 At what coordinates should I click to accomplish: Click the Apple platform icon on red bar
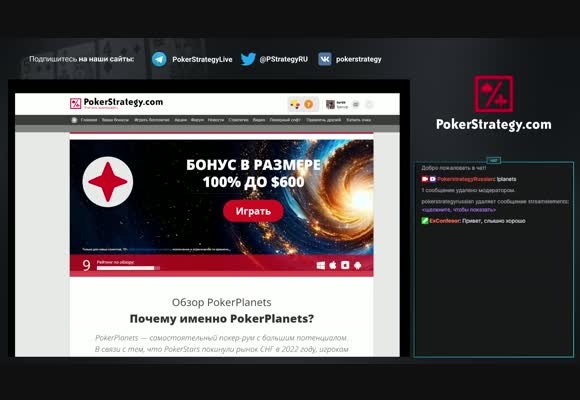point(333,265)
